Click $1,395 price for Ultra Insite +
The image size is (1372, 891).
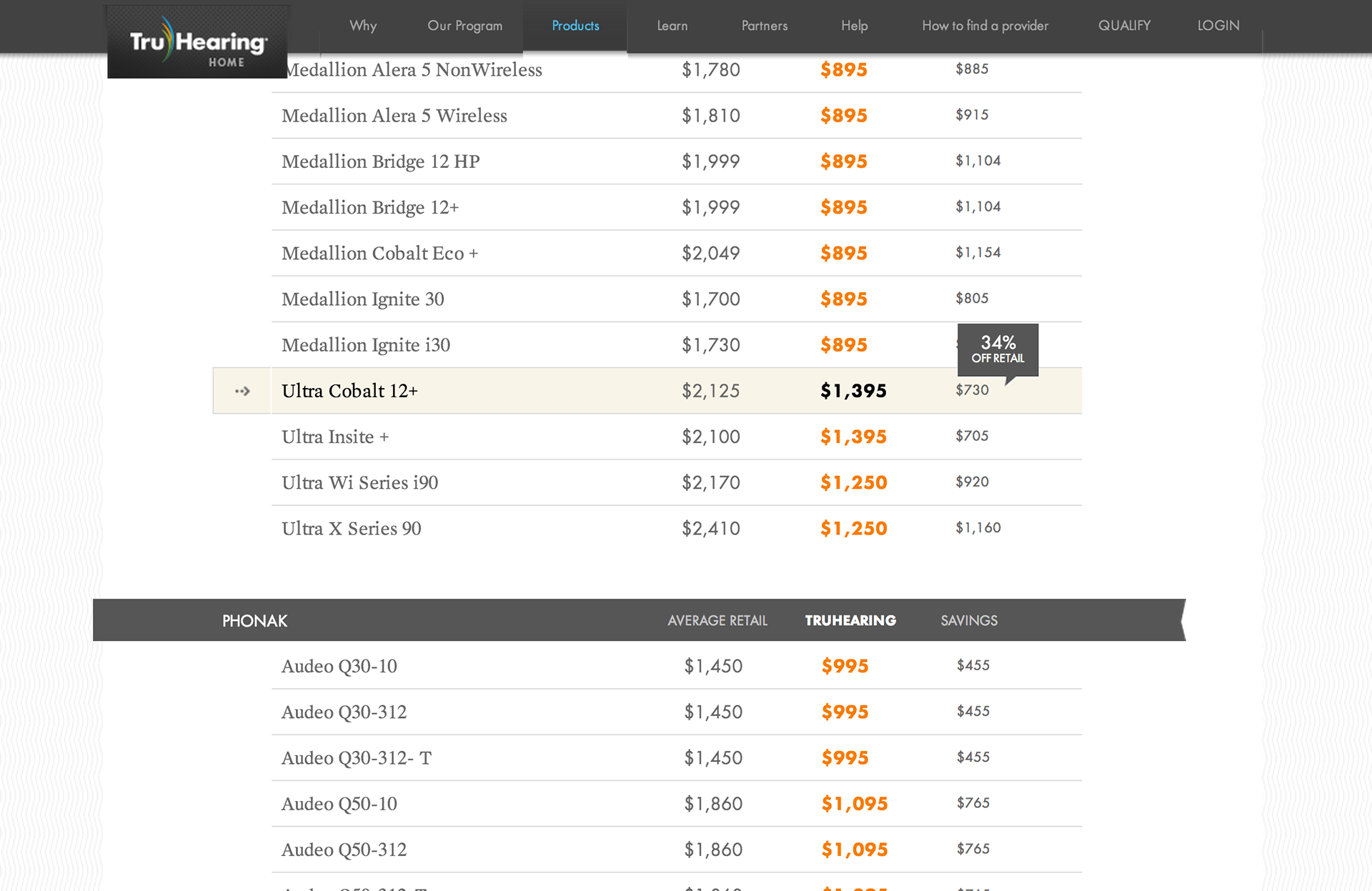853,437
